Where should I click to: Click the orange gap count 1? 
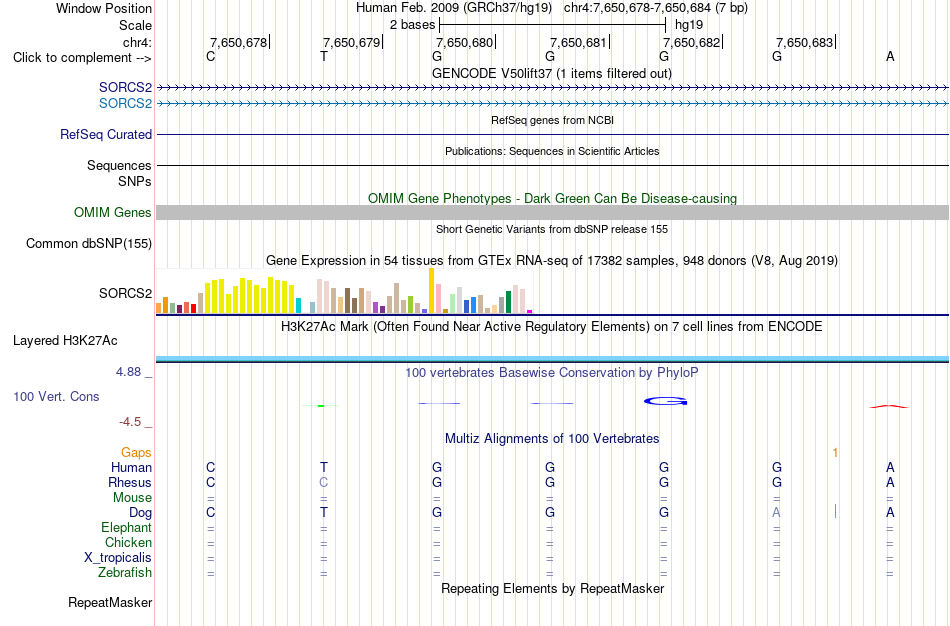click(835, 453)
